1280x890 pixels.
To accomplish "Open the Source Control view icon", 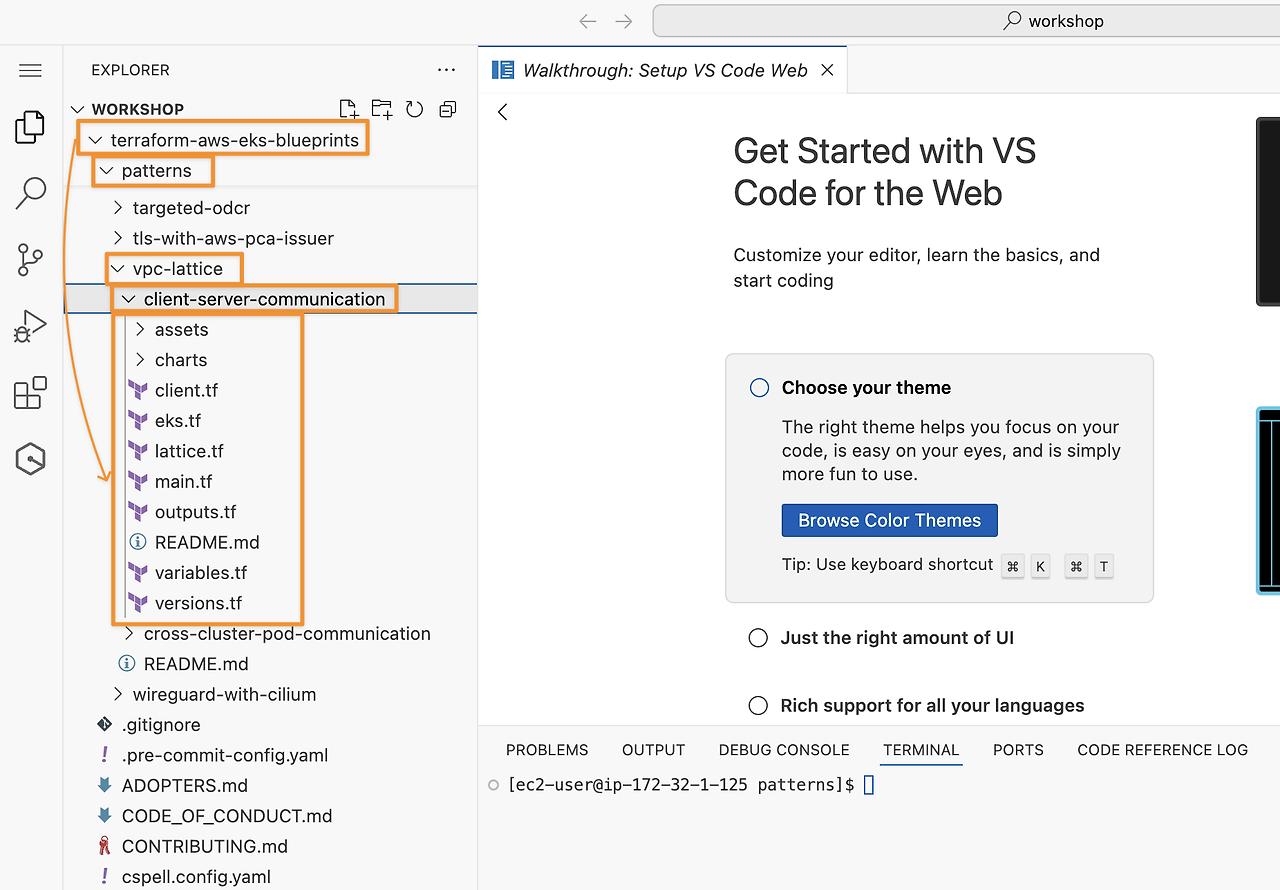I will (x=30, y=260).
